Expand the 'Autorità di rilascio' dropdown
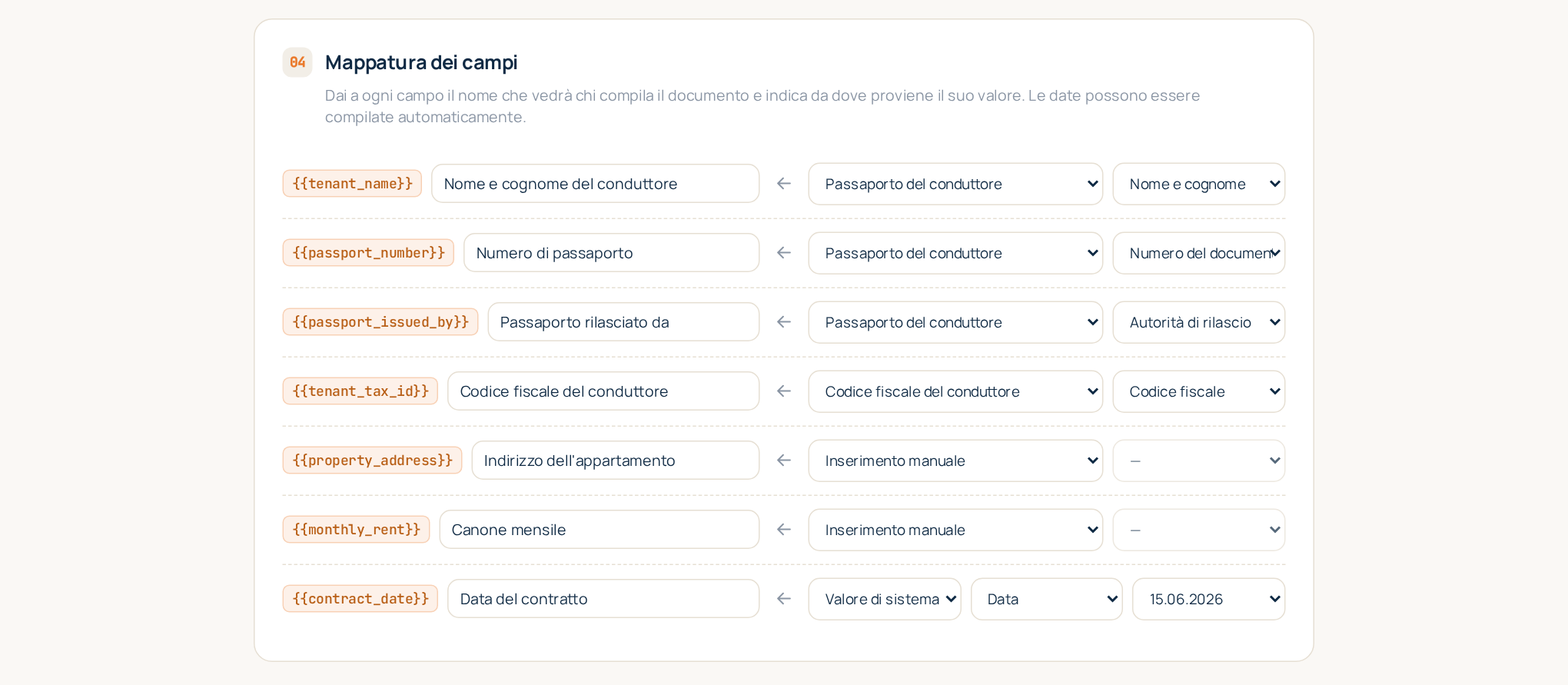 [1199, 322]
